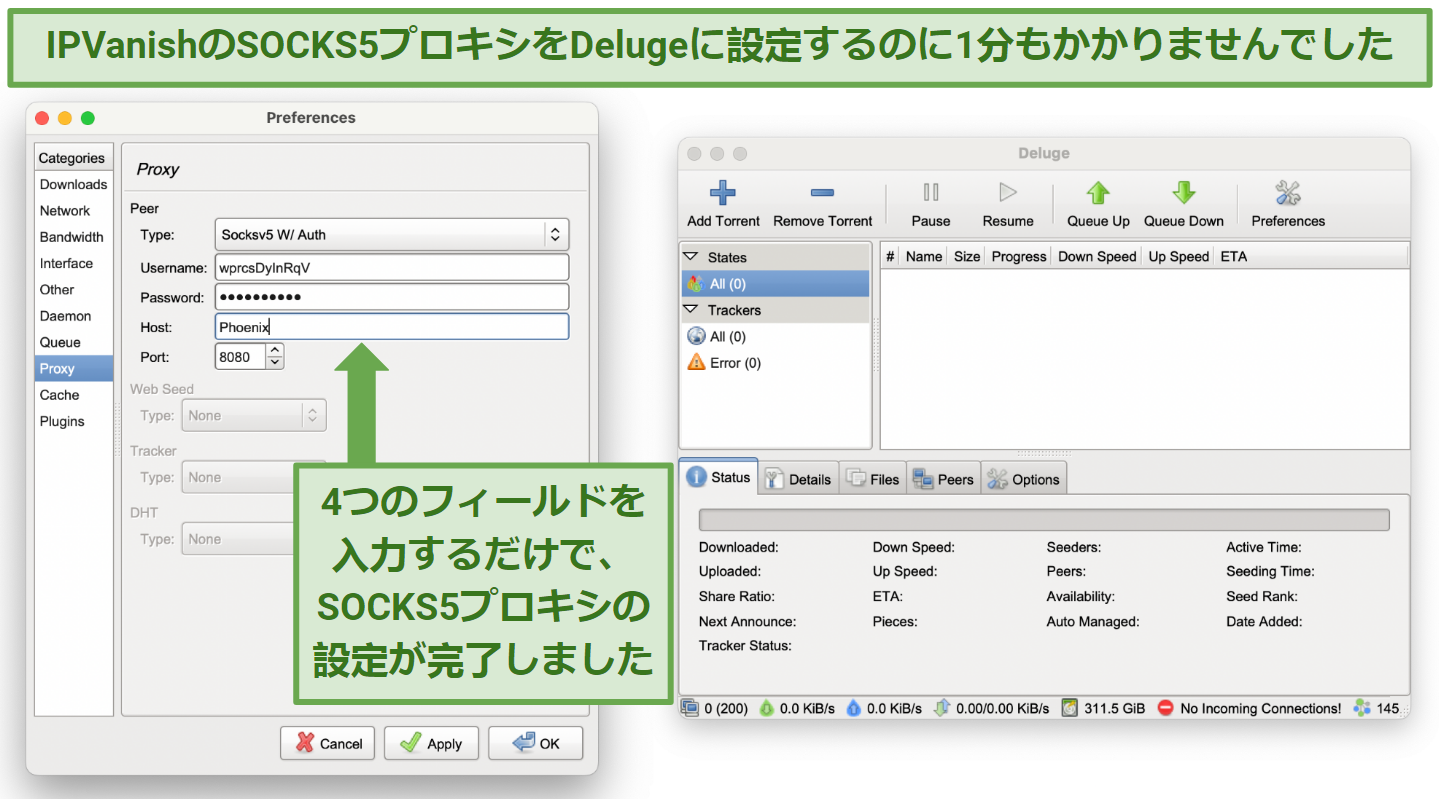
Task: Switch to the Details tab
Action: click(798, 479)
